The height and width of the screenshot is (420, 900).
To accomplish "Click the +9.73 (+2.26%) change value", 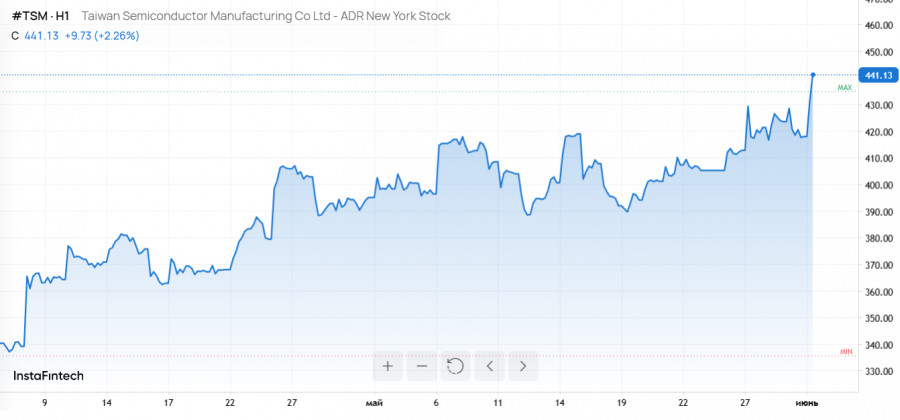I will 102,36.
